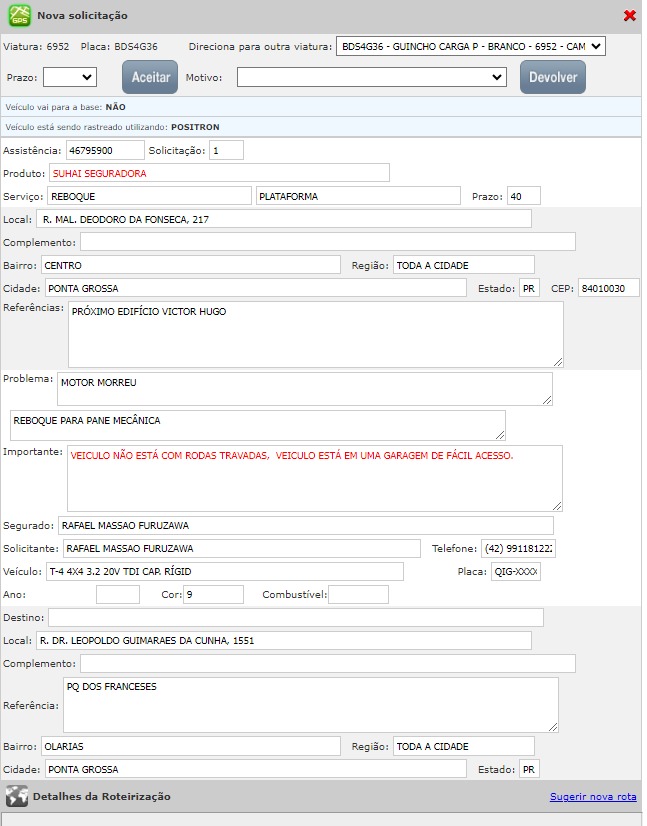This screenshot has width=647, height=826.
Task: Follow the Sugerir nova rota link
Action: 592,797
